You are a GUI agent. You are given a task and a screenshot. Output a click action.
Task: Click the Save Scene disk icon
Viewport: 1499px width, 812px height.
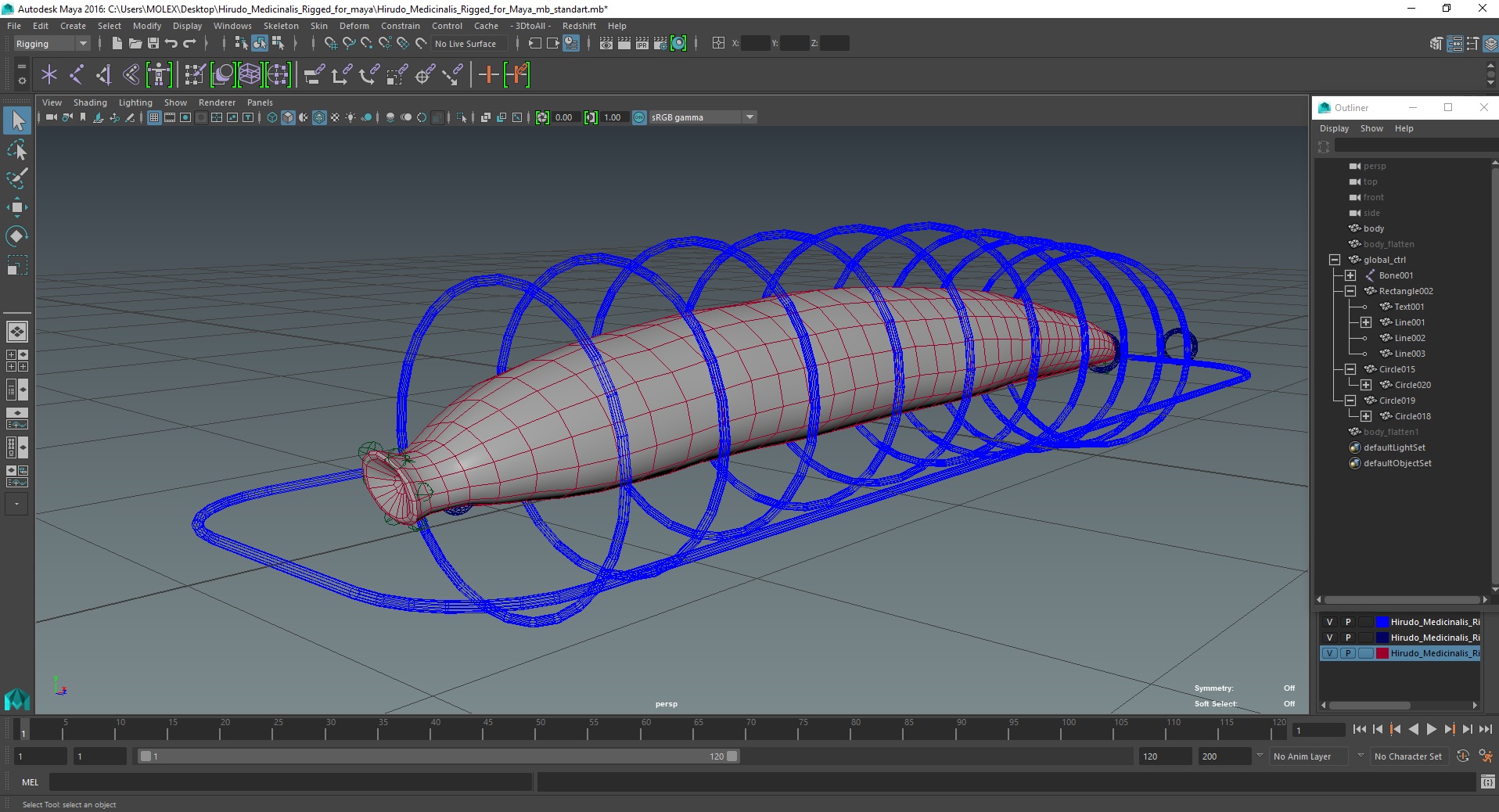(153, 44)
